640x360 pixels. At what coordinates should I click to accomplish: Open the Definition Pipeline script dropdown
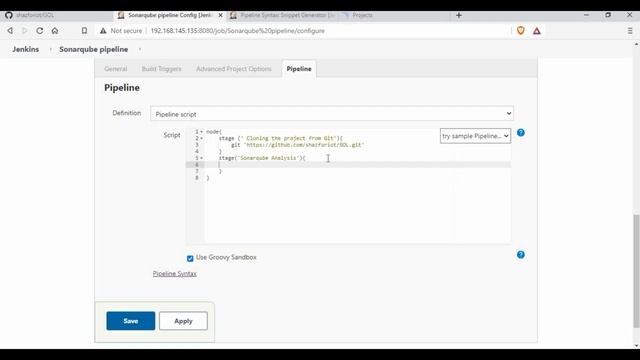pos(332,113)
